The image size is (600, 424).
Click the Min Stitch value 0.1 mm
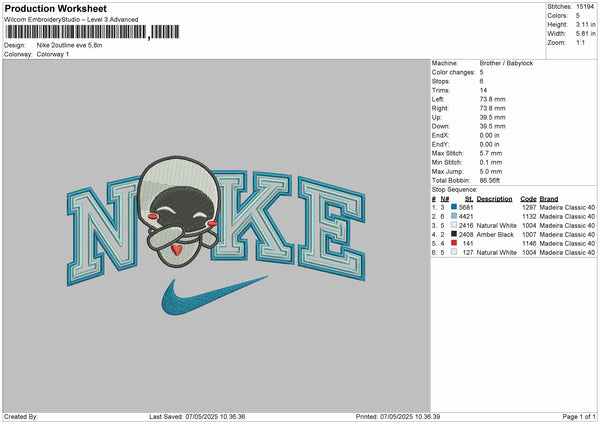coord(491,162)
